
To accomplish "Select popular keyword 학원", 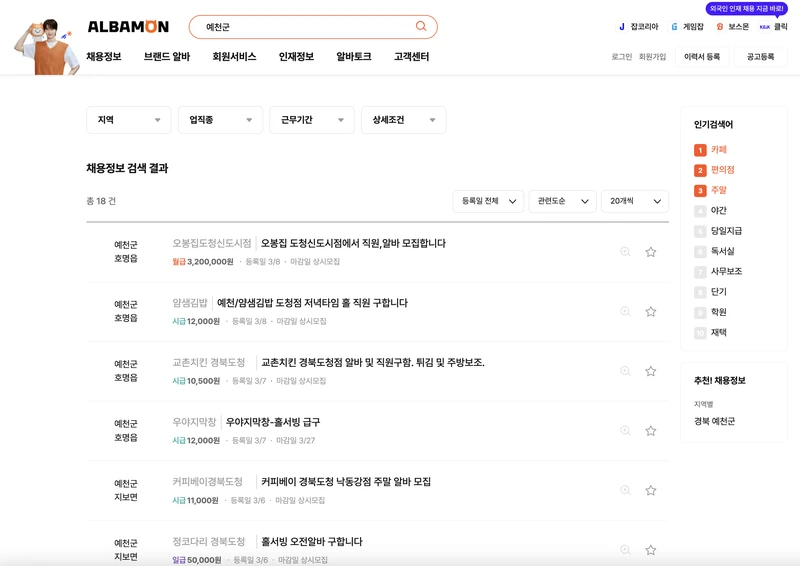I will pyautogui.click(x=719, y=312).
